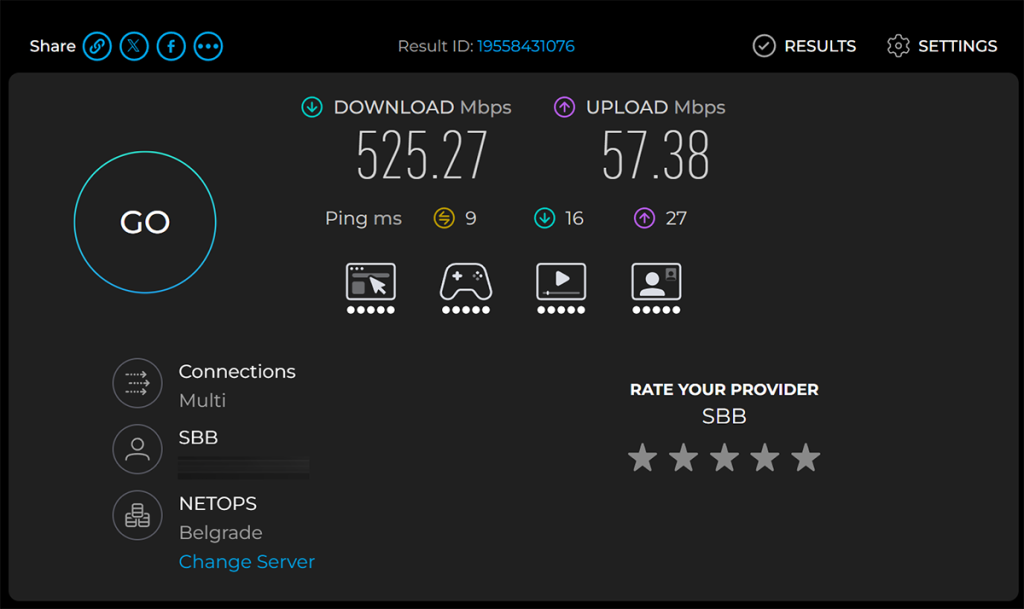Screen dimensions: 1024x609
Task: Click the Change Server link
Action: point(247,561)
